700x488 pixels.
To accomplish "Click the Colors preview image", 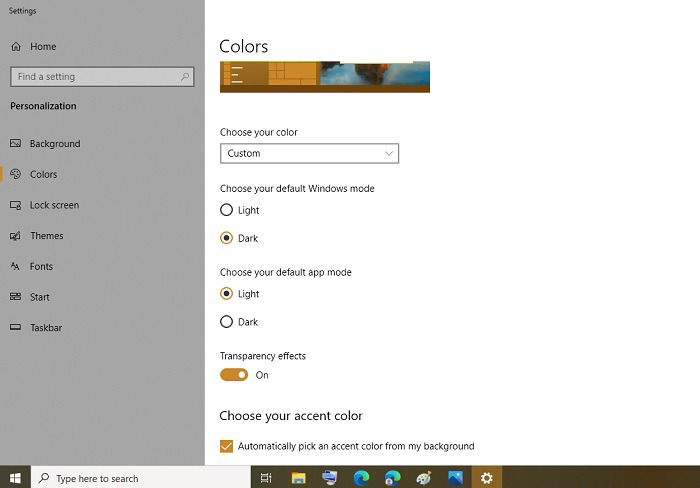I will coord(325,77).
